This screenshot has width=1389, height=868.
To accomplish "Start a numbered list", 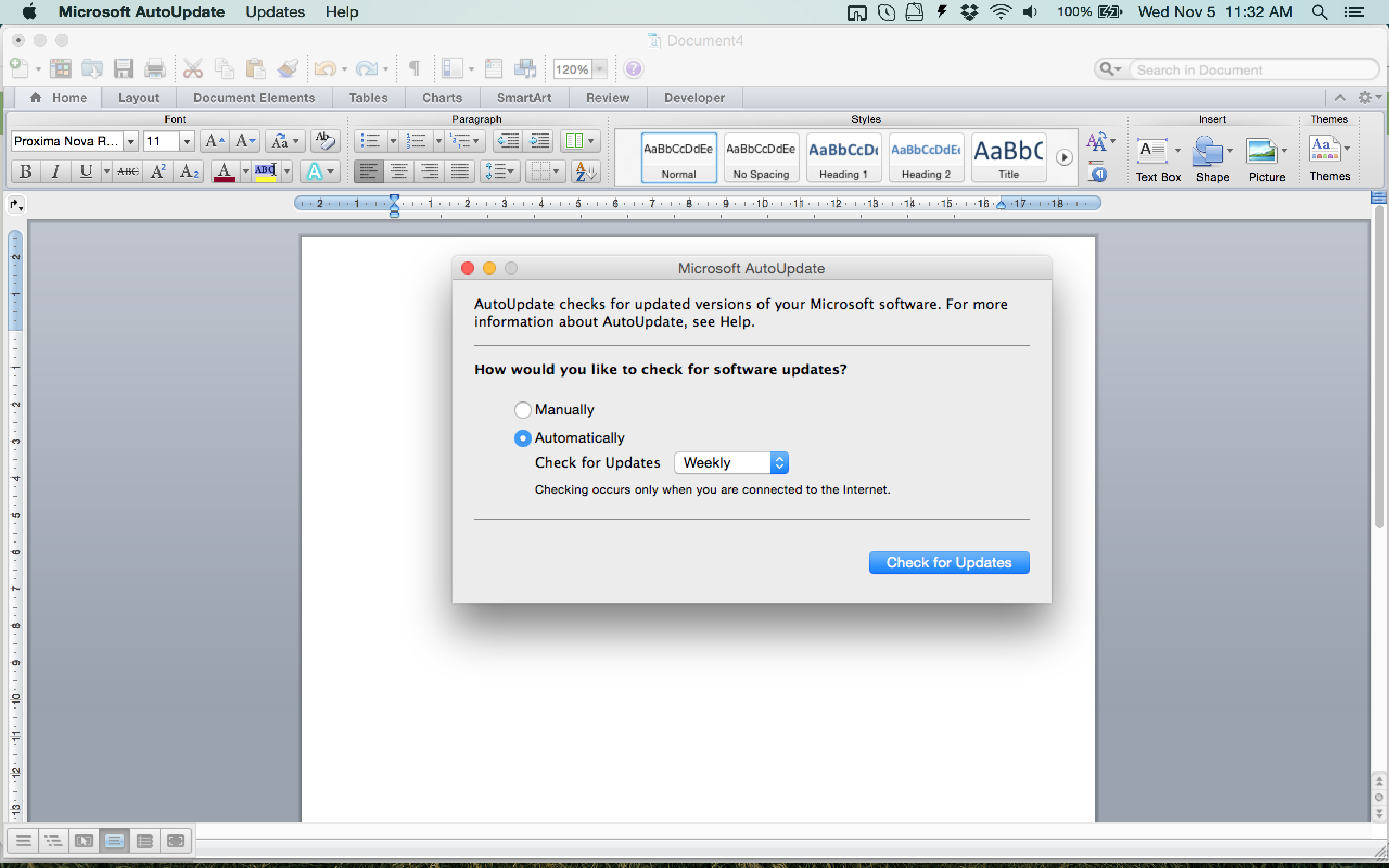I will 416,141.
